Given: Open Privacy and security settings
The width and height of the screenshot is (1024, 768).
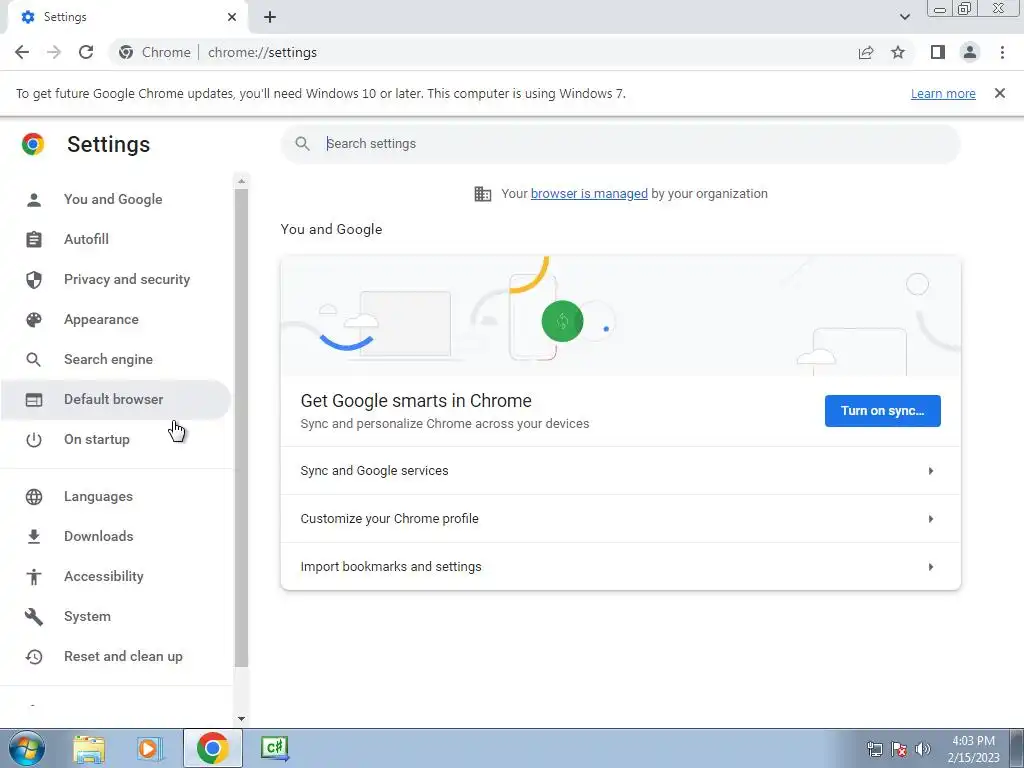Looking at the screenshot, I should pos(116,280).
